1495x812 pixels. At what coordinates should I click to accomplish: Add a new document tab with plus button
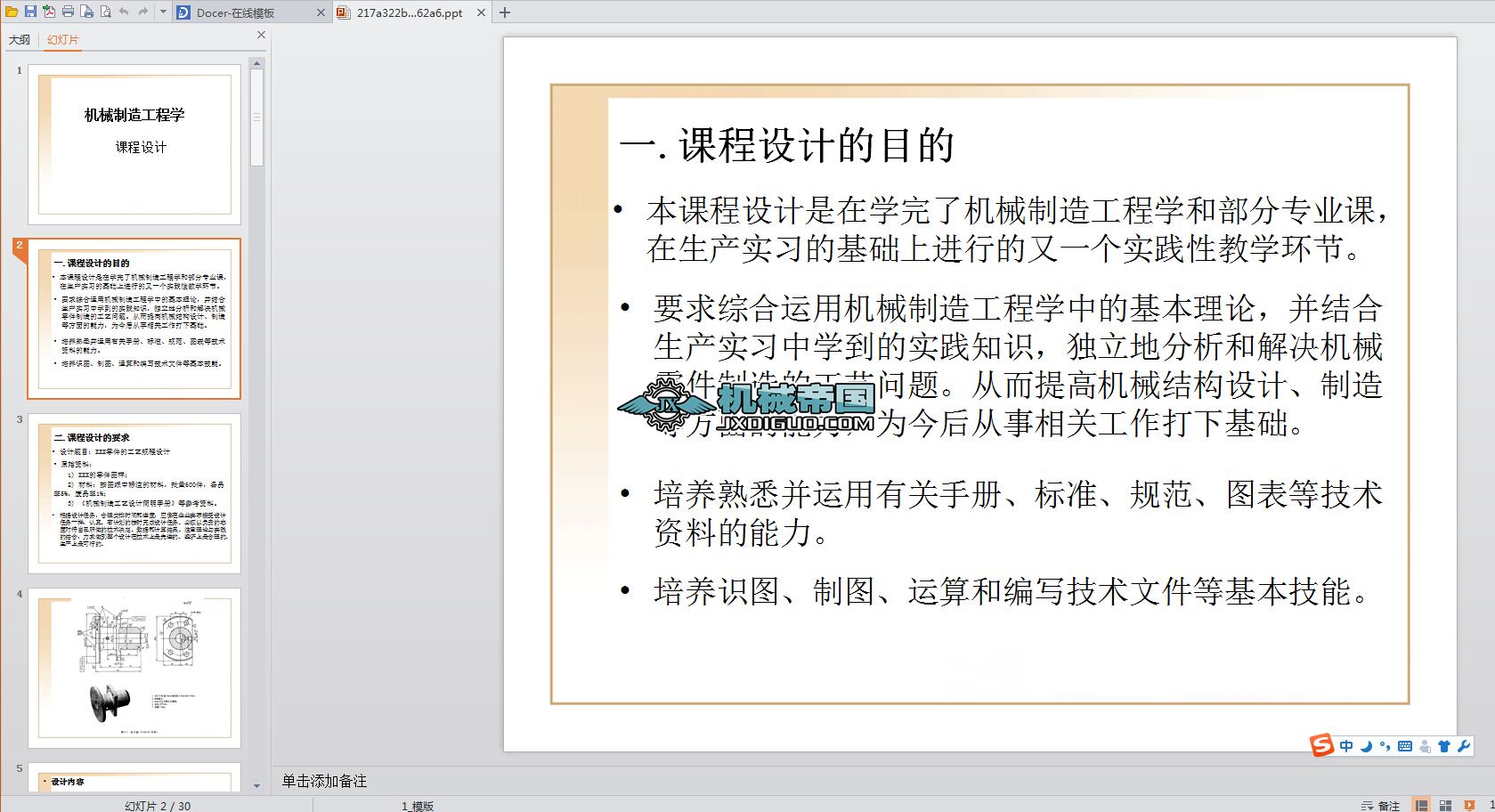pyautogui.click(x=505, y=12)
